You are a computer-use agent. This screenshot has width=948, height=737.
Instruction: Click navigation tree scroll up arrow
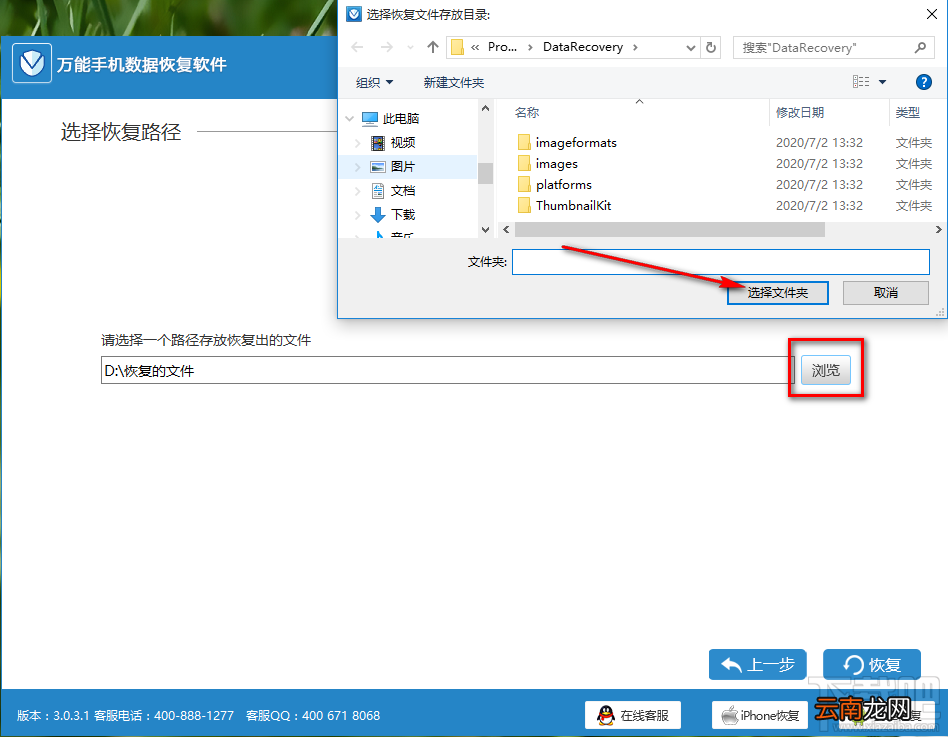tap(485, 109)
